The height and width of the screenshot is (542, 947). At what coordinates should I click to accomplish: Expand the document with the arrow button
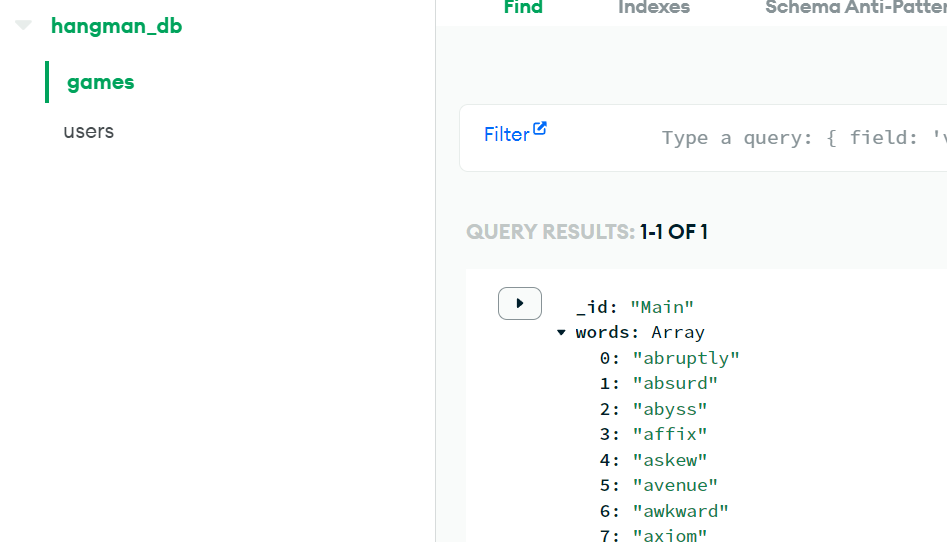pyautogui.click(x=519, y=303)
